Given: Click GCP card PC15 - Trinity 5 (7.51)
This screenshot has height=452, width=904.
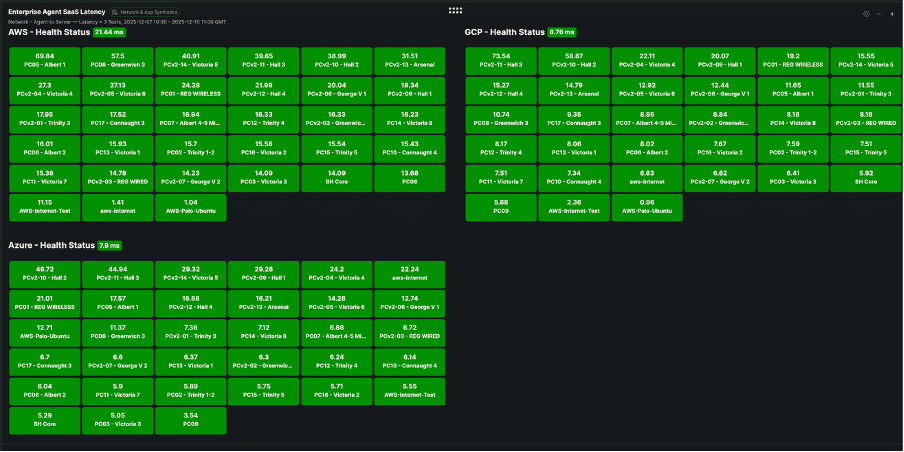Looking at the screenshot, I should [x=866, y=149].
